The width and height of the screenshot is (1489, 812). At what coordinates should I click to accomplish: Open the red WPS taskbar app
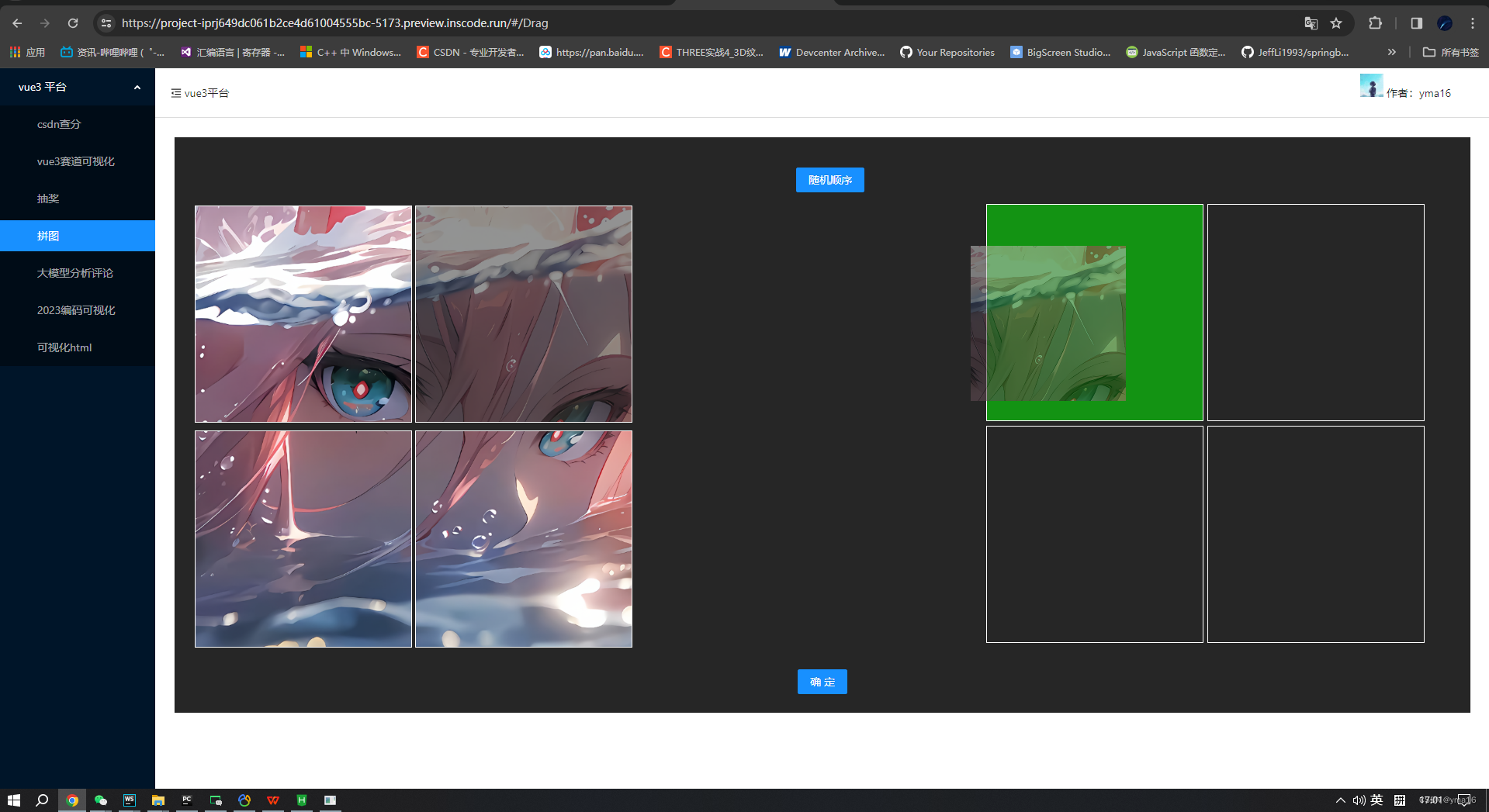273,800
